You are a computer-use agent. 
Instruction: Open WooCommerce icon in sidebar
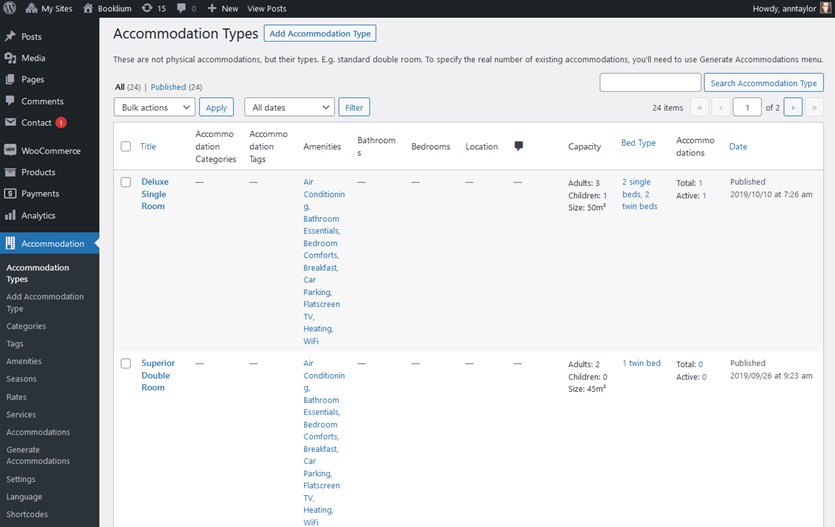10,150
